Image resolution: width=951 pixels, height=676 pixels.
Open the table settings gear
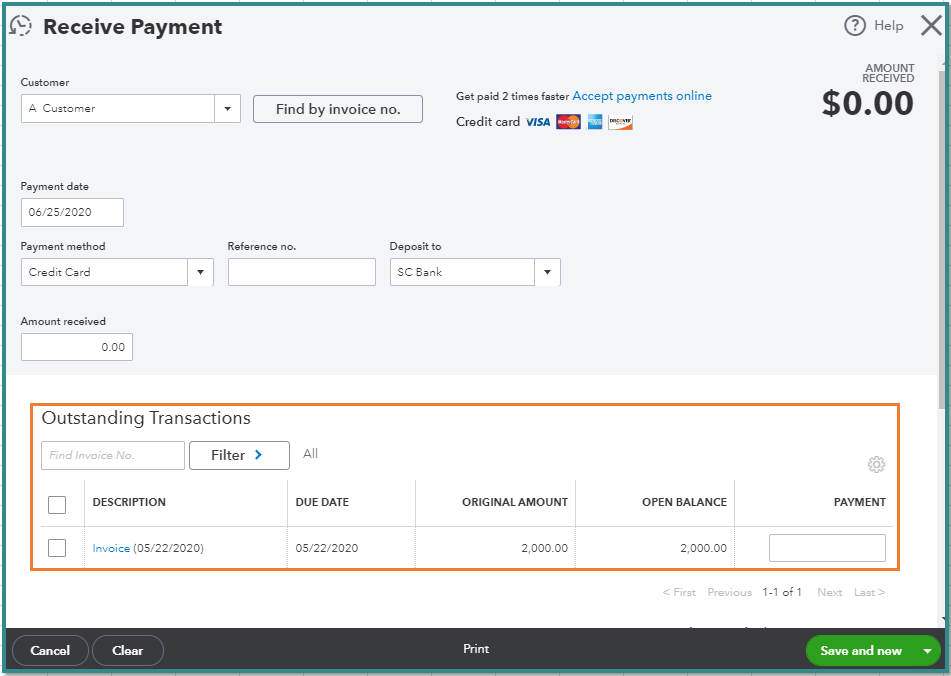click(x=876, y=464)
